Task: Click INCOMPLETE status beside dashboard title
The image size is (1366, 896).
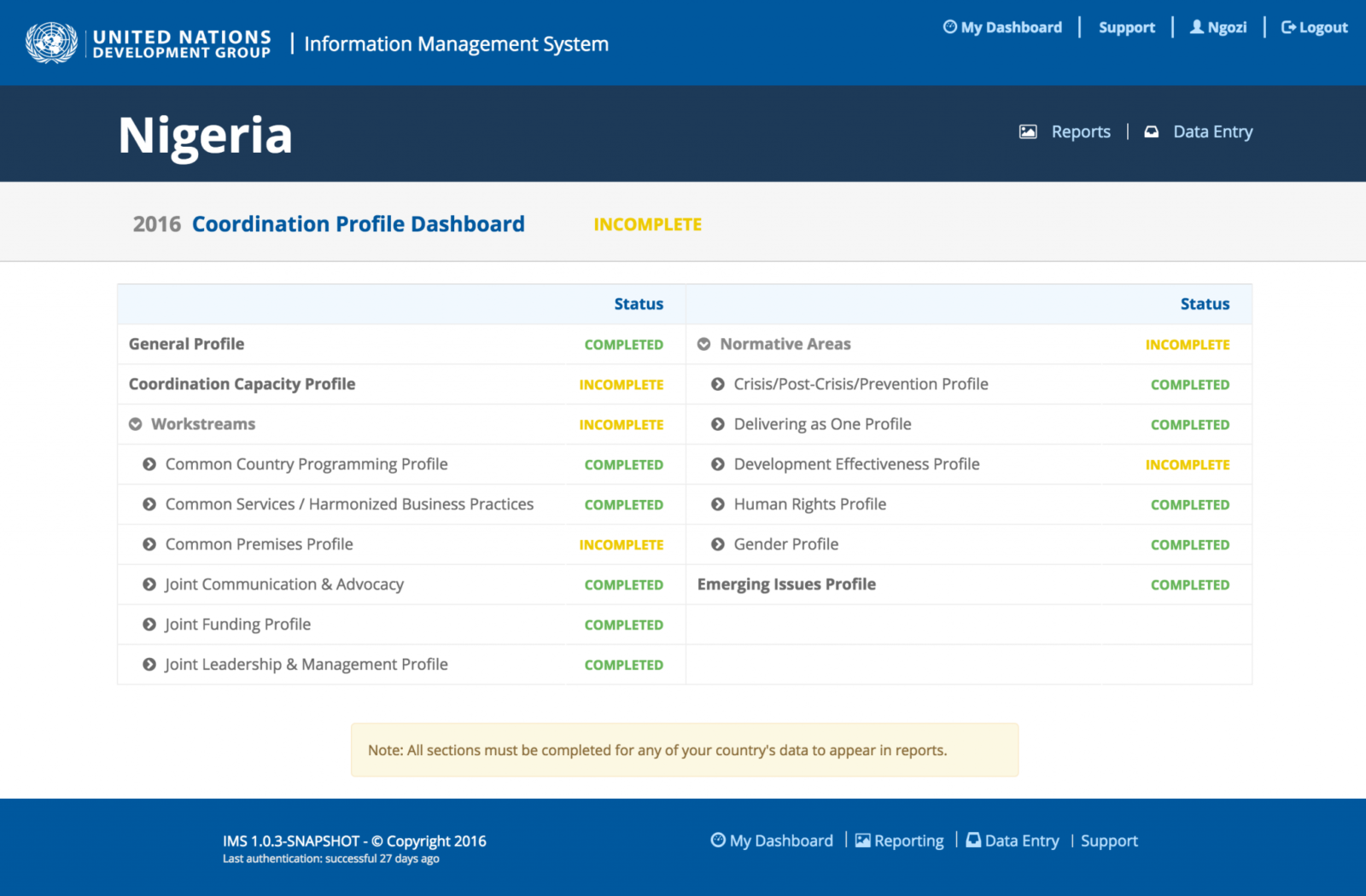Action: pos(647,224)
